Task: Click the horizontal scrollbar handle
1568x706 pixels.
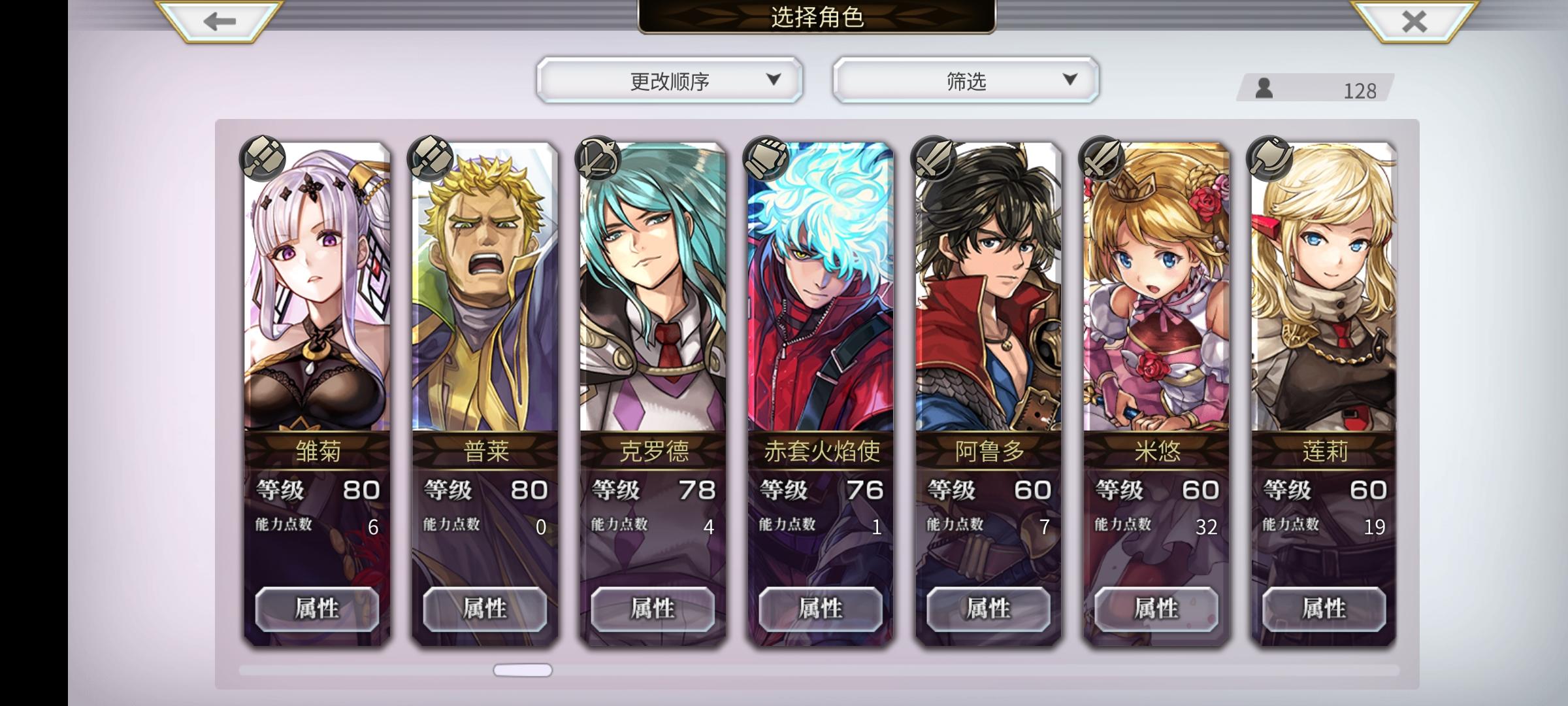Action: [523, 670]
